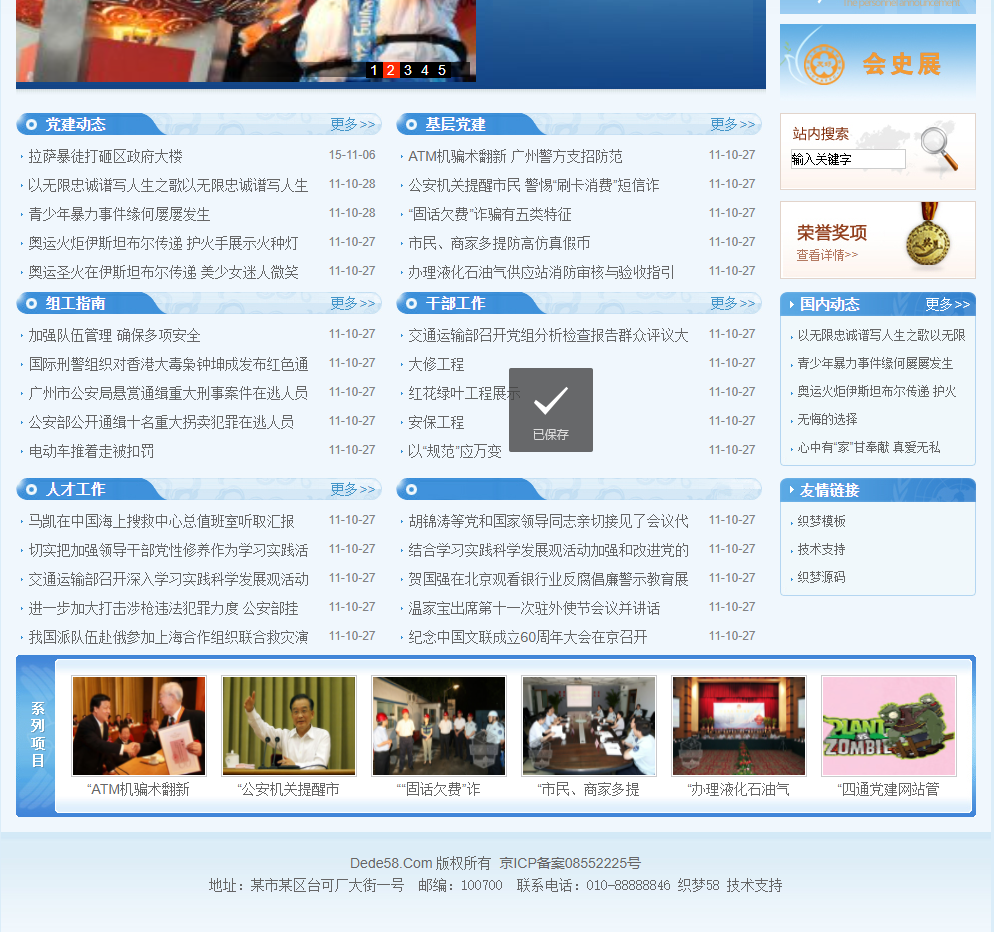
Task: Expand 更多 in 干部工作 section
Action: 733,303
